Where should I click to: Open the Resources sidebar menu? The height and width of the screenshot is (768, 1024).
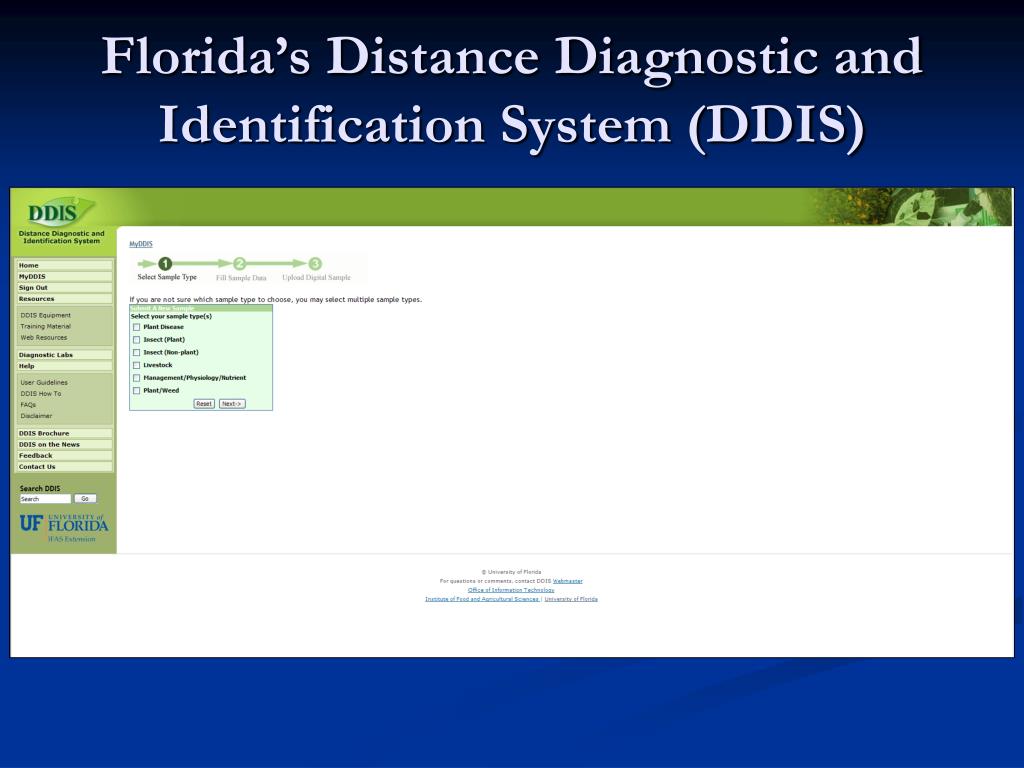click(64, 298)
